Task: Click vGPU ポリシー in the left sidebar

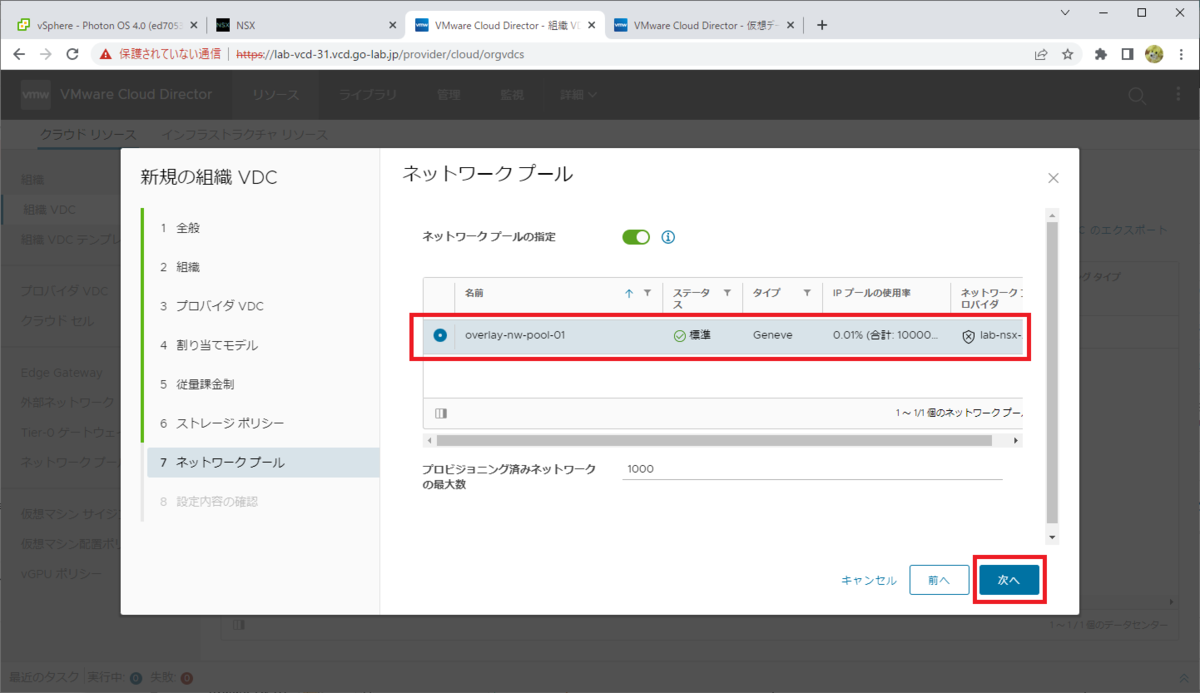Action: click(x=61, y=573)
